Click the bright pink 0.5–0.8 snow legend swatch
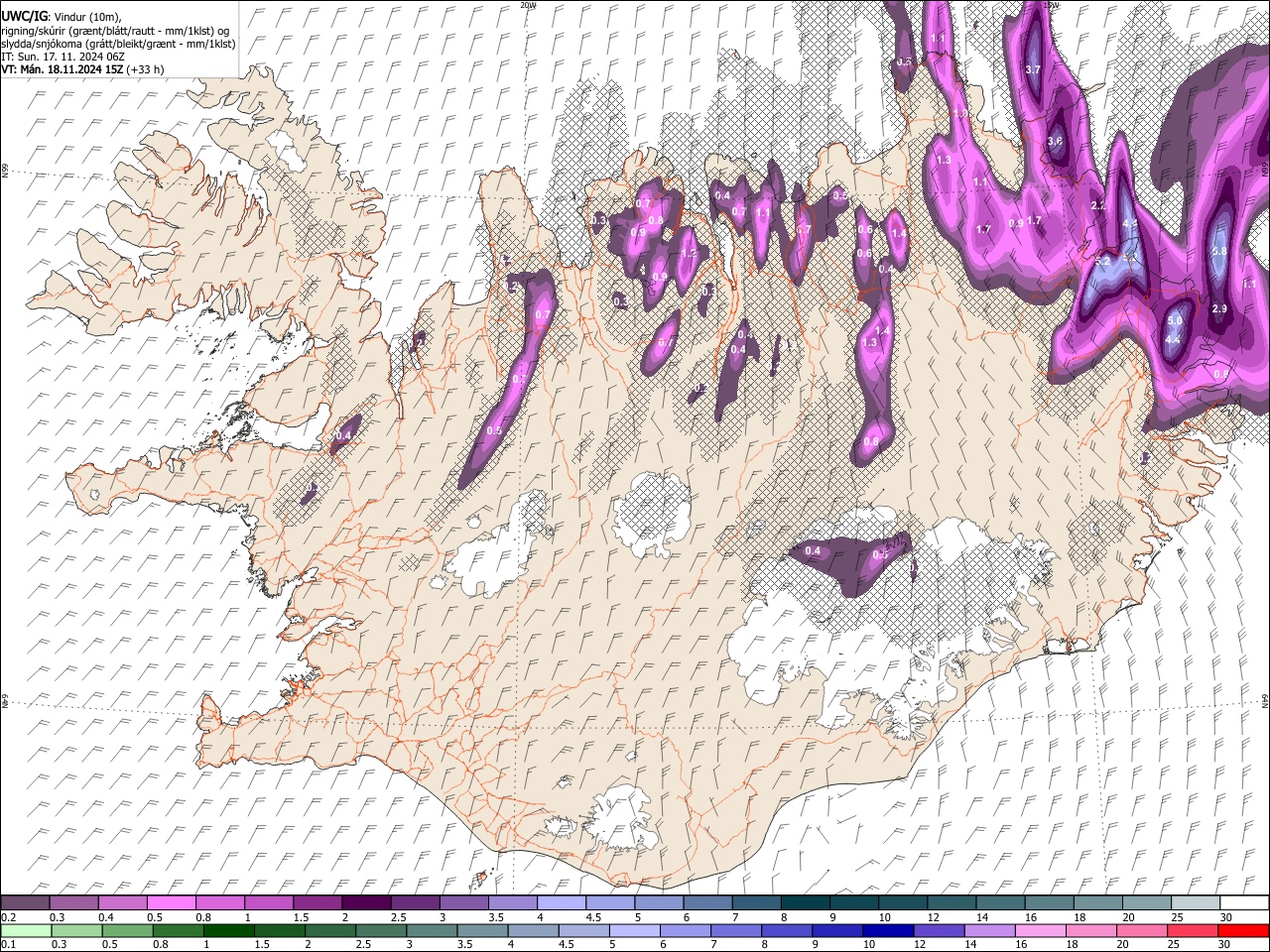 tap(171, 902)
